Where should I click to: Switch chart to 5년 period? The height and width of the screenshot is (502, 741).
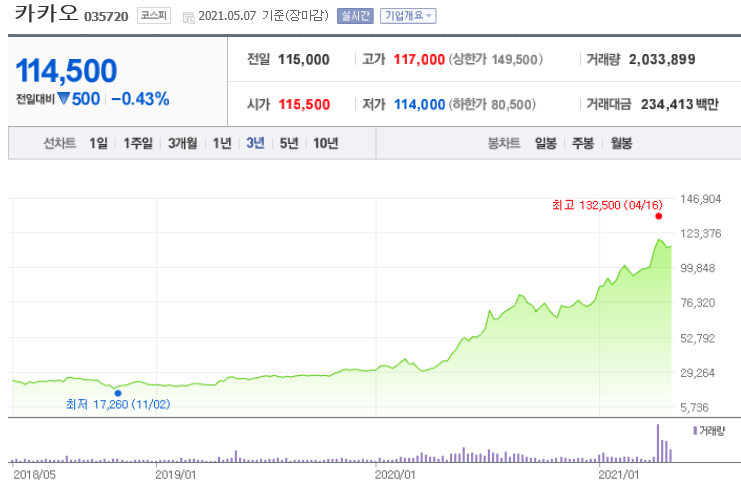[289, 143]
